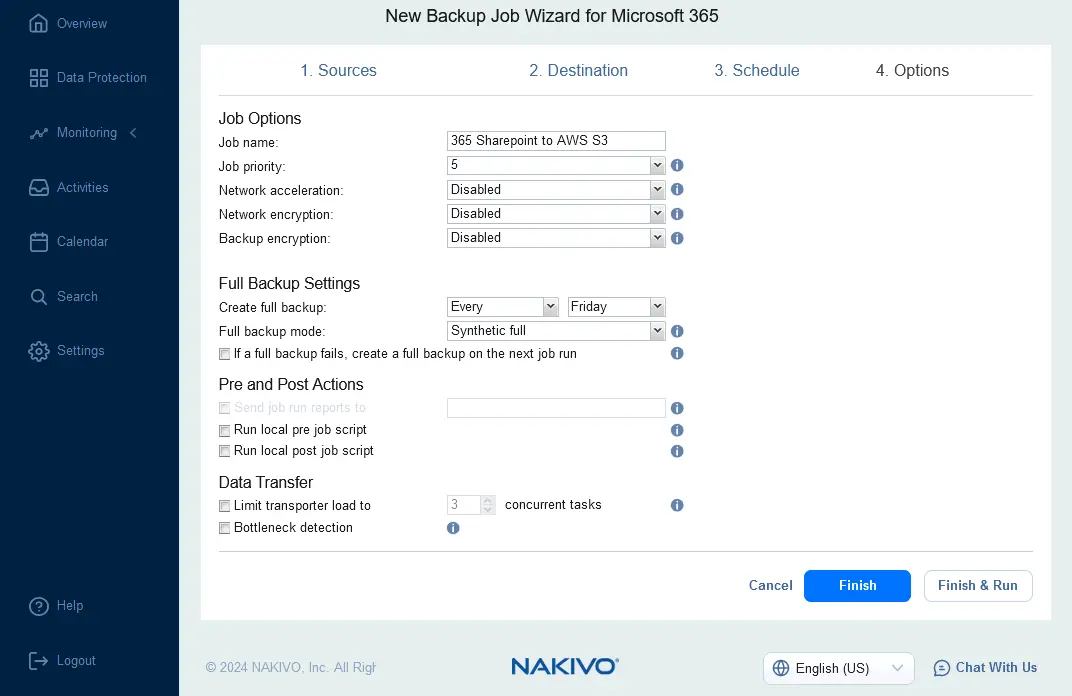Enable Bottleneck detection checkbox

(x=224, y=528)
